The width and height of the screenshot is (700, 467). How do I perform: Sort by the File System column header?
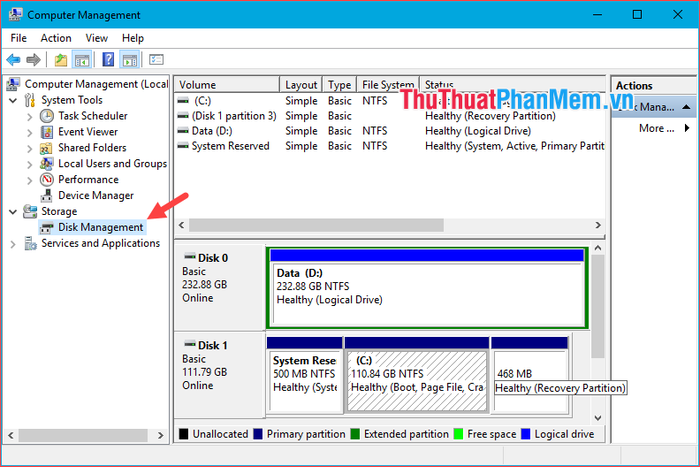click(388, 84)
